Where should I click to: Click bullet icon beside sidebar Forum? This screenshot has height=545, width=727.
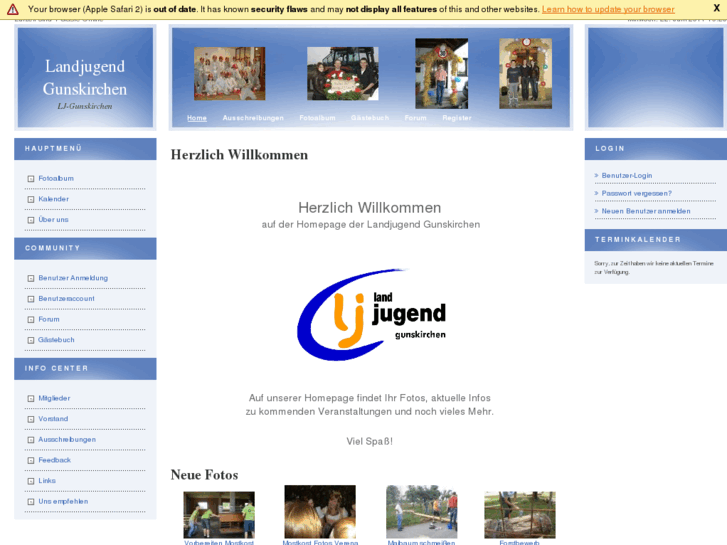pyautogui.click(x=31, y=320)
